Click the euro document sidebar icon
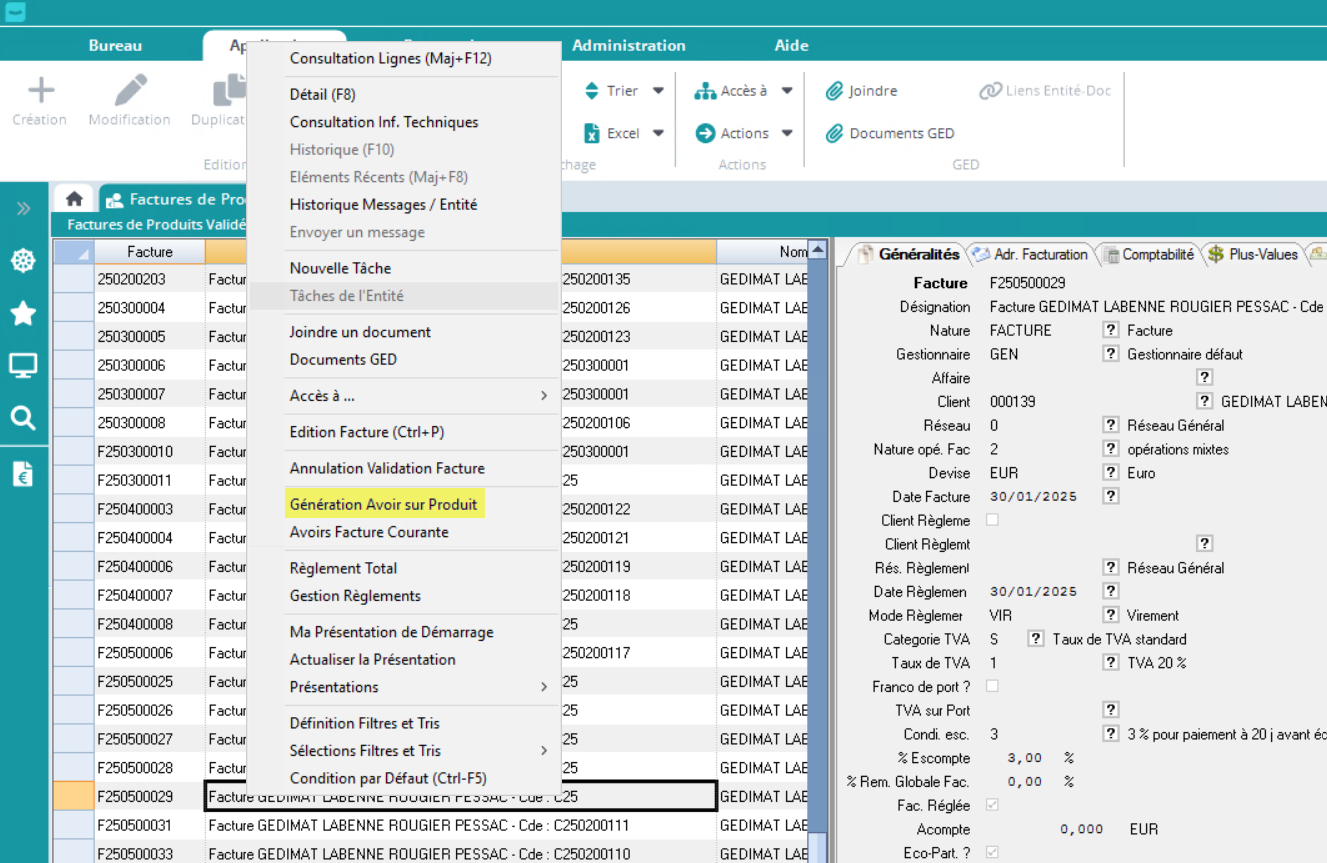 pyautogui.click(x=23, y=474)
